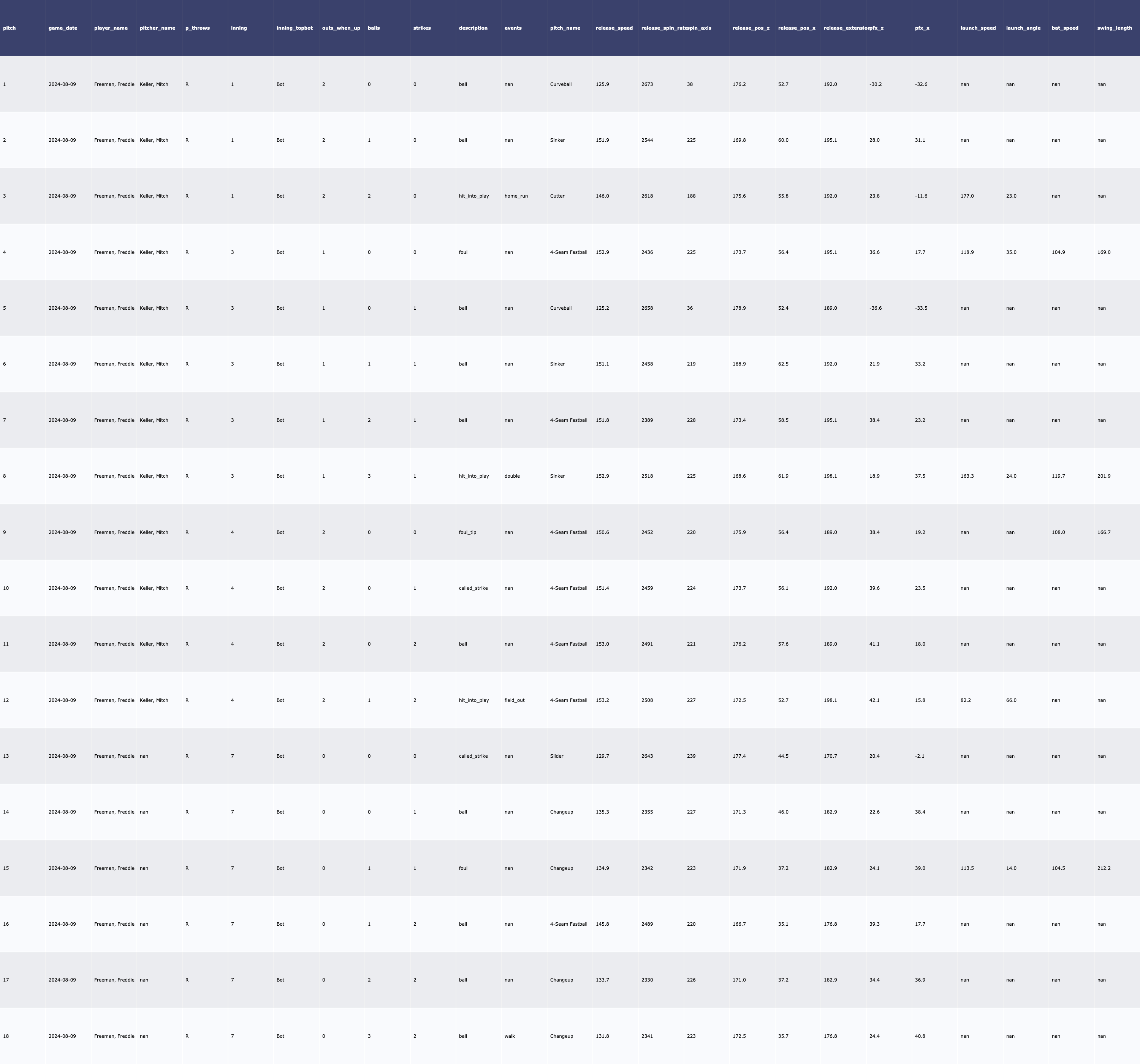
Task: Click the launch_angle column header
Action: pyautogui.click(x=1023, y=28)
